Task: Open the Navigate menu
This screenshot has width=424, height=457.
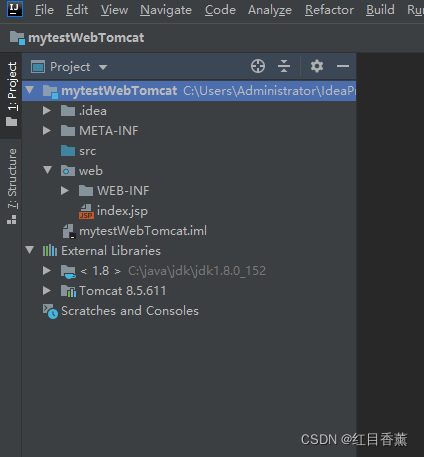Action: point(166,10)
